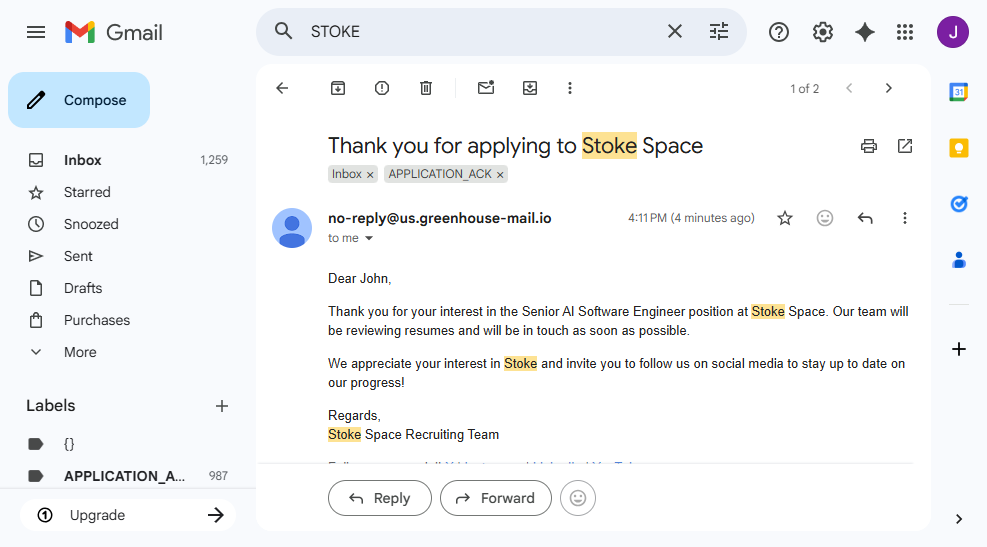Screen dimensions: 987x547
Task: Open the Drafts folder
Action: coord(83,288)
